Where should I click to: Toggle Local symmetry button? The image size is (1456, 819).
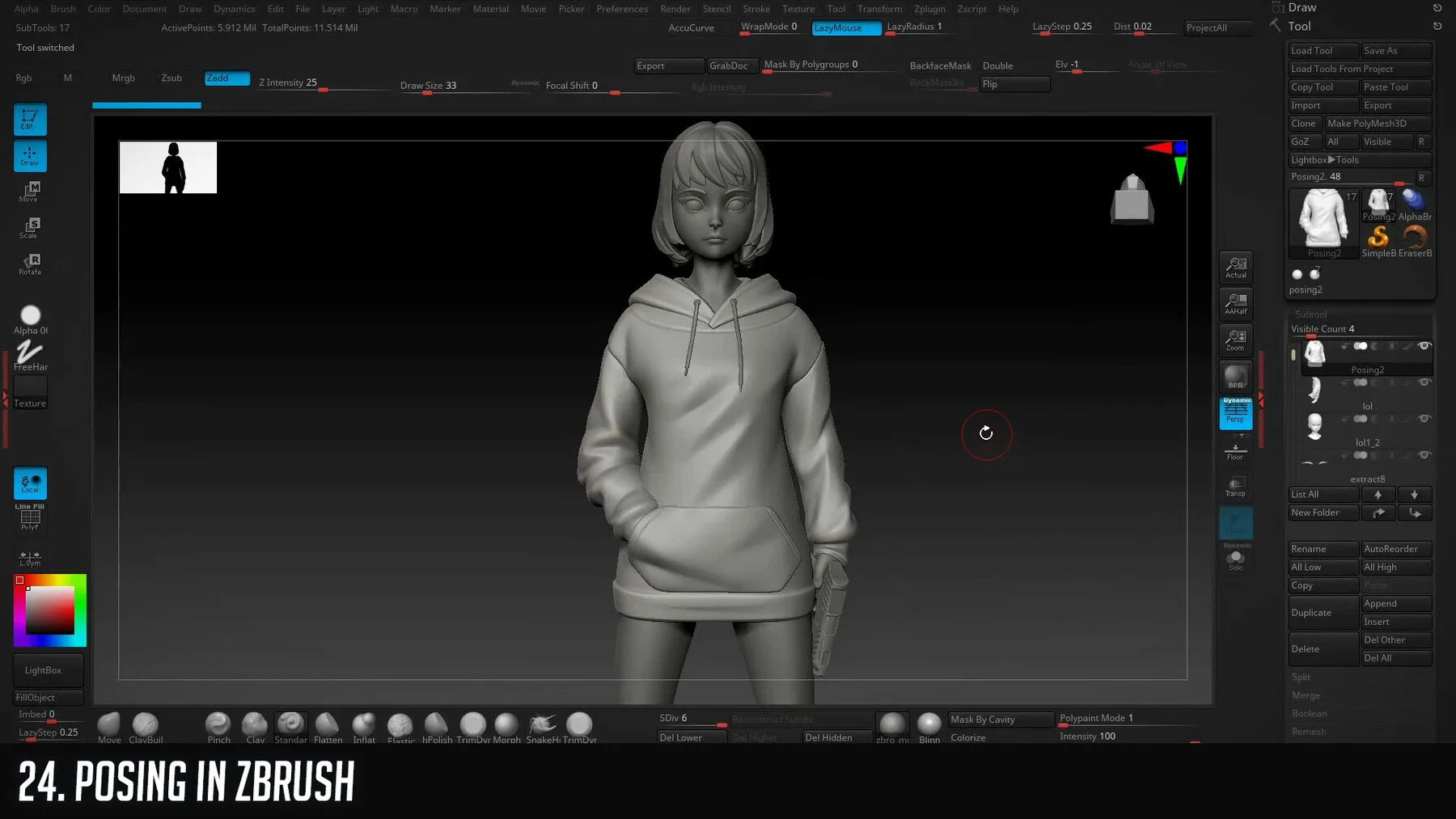(30, 483)
